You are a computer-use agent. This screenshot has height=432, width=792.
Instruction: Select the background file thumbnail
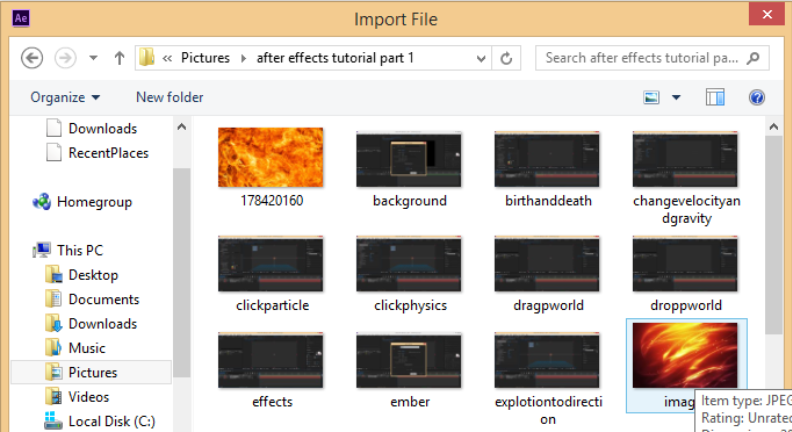point(409,159)
